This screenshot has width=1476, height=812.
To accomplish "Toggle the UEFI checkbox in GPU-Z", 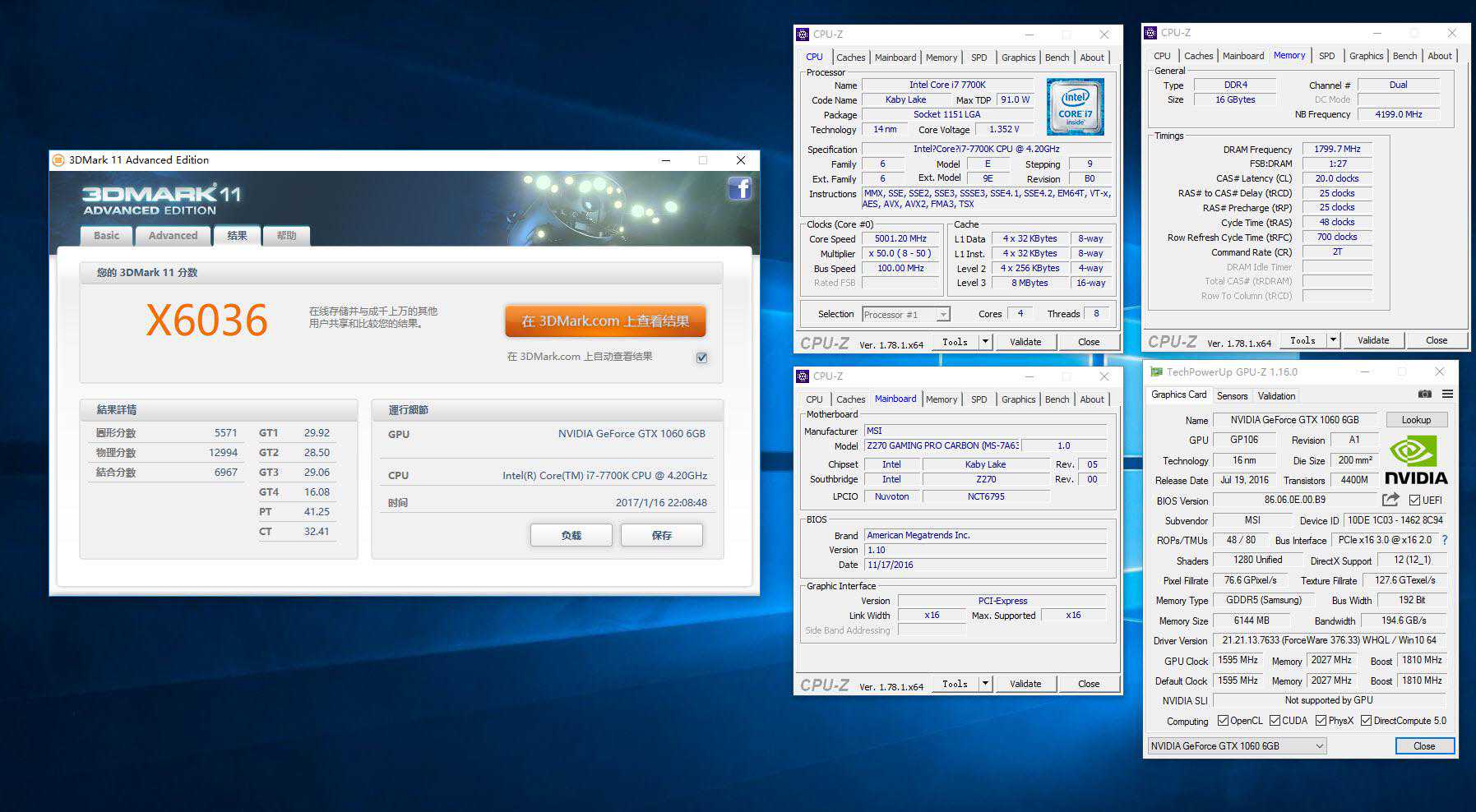I will [x=1414, y=500].
